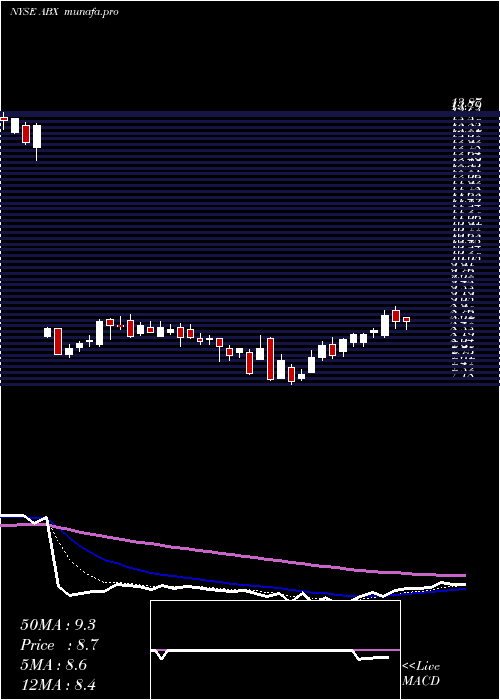Click the tall red candlestick at the chart low
The height and width of the screenshot is (700, 500).
(270, 359)
